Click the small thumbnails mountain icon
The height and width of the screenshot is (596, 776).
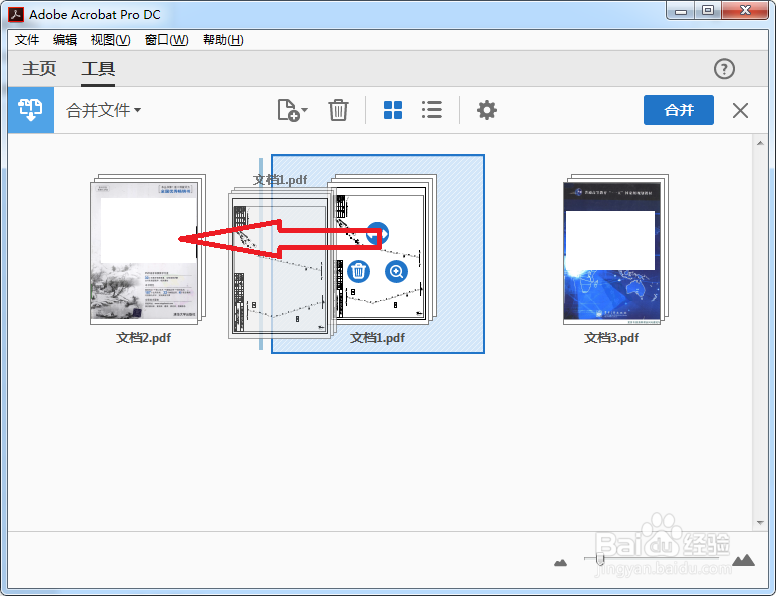pos(560,562)
